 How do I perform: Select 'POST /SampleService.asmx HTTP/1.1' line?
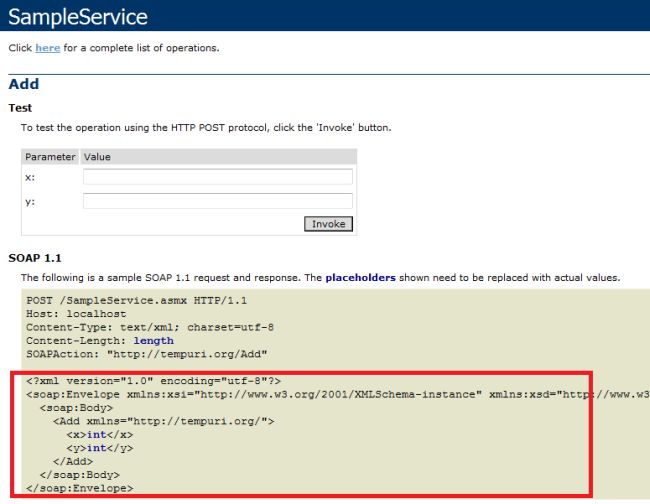(x=137, y=300)
